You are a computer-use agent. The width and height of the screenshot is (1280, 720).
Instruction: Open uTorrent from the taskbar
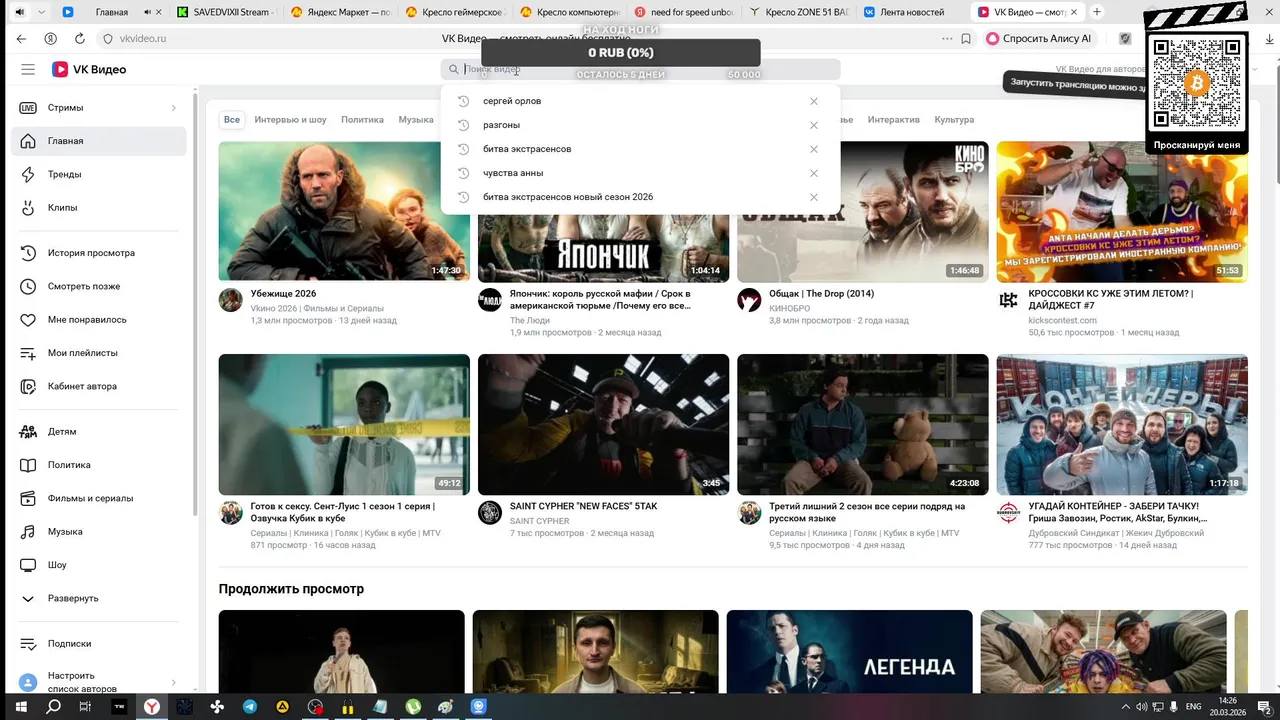pyautogui.click(x=413, y=707)
